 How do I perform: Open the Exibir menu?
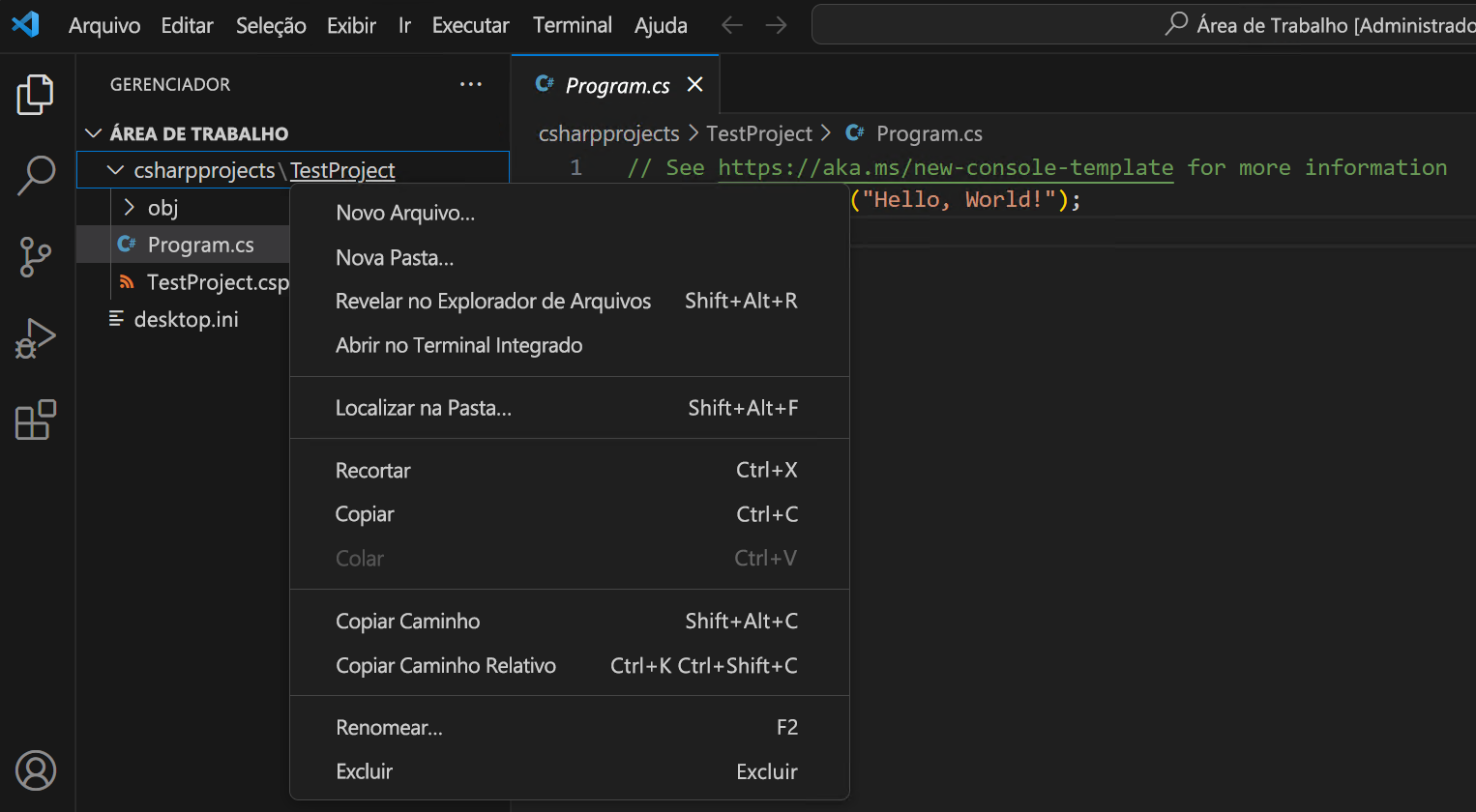(351, 25)
